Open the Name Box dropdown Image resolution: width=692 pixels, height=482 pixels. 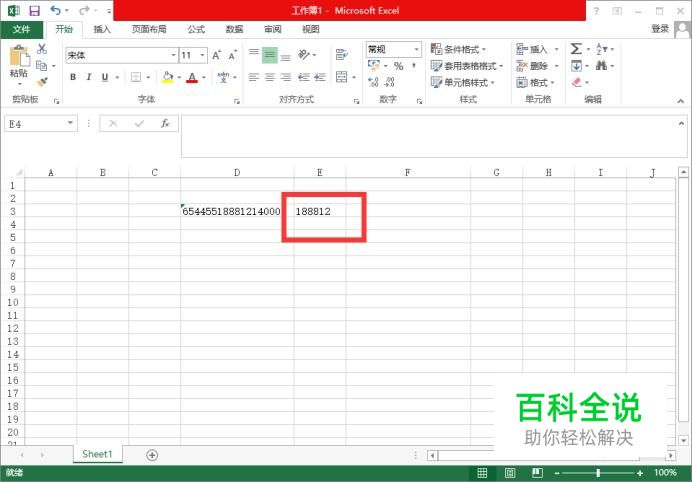[70, 123]
